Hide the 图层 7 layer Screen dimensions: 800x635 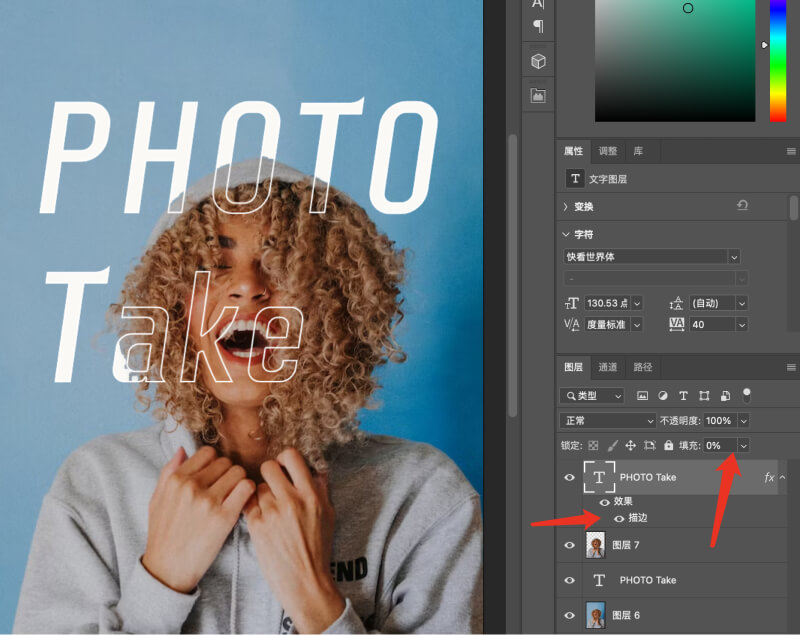[x=570, y=545]
